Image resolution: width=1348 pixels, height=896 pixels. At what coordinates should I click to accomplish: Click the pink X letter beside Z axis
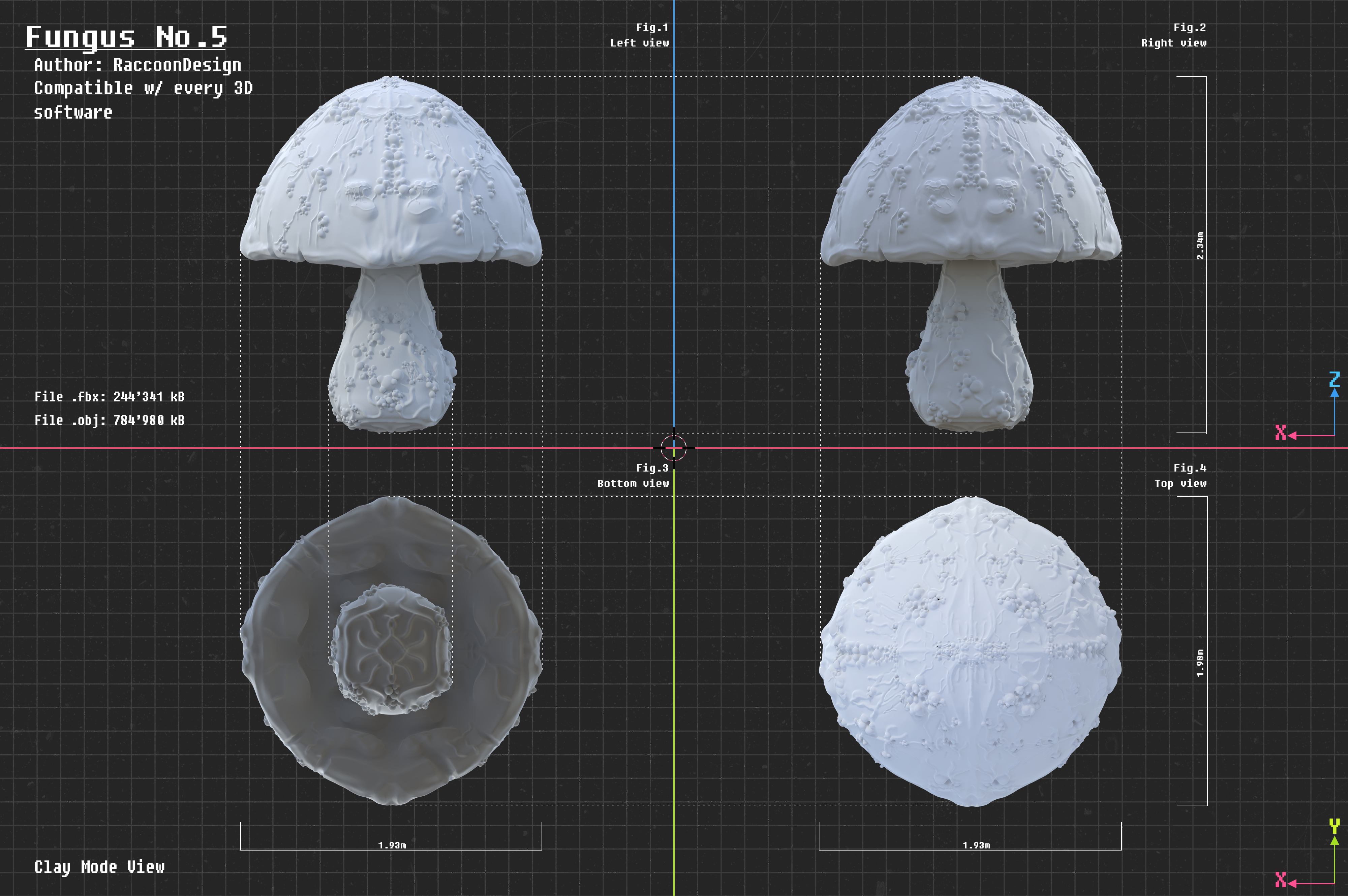coord(1281,433)
